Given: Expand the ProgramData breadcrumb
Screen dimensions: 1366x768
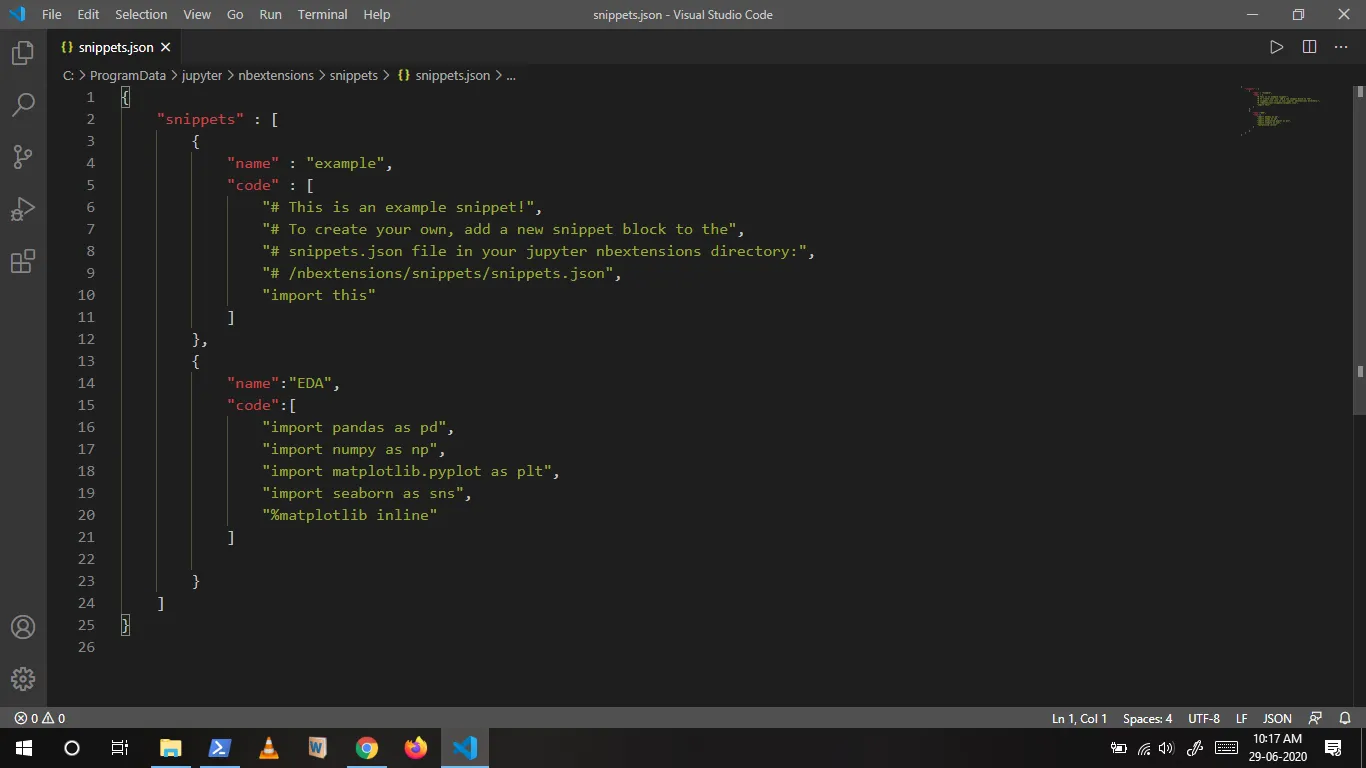Looking at the screenshot, I should tap(128, 75).
